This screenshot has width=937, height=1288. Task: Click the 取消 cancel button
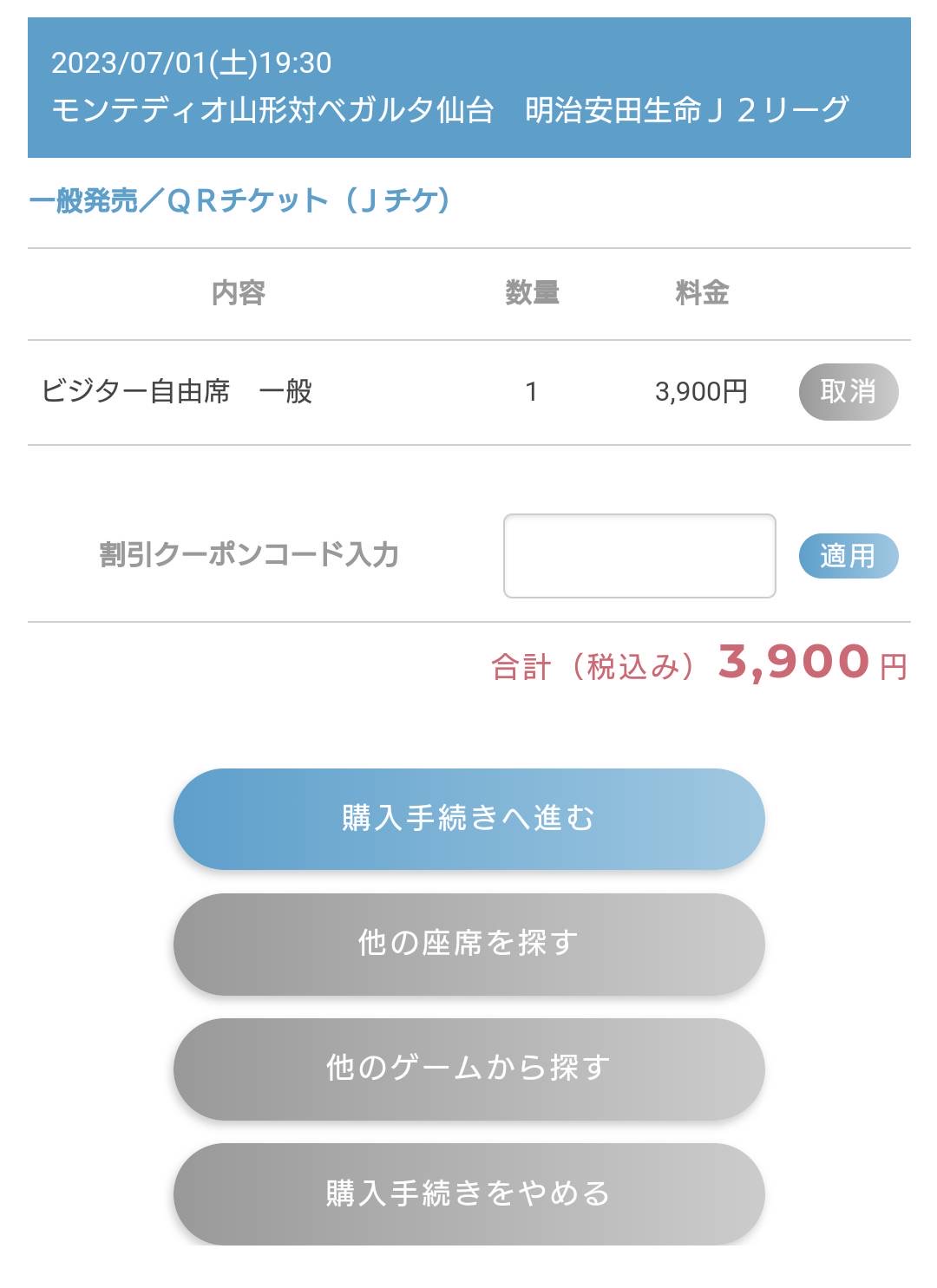pos(848,392)
